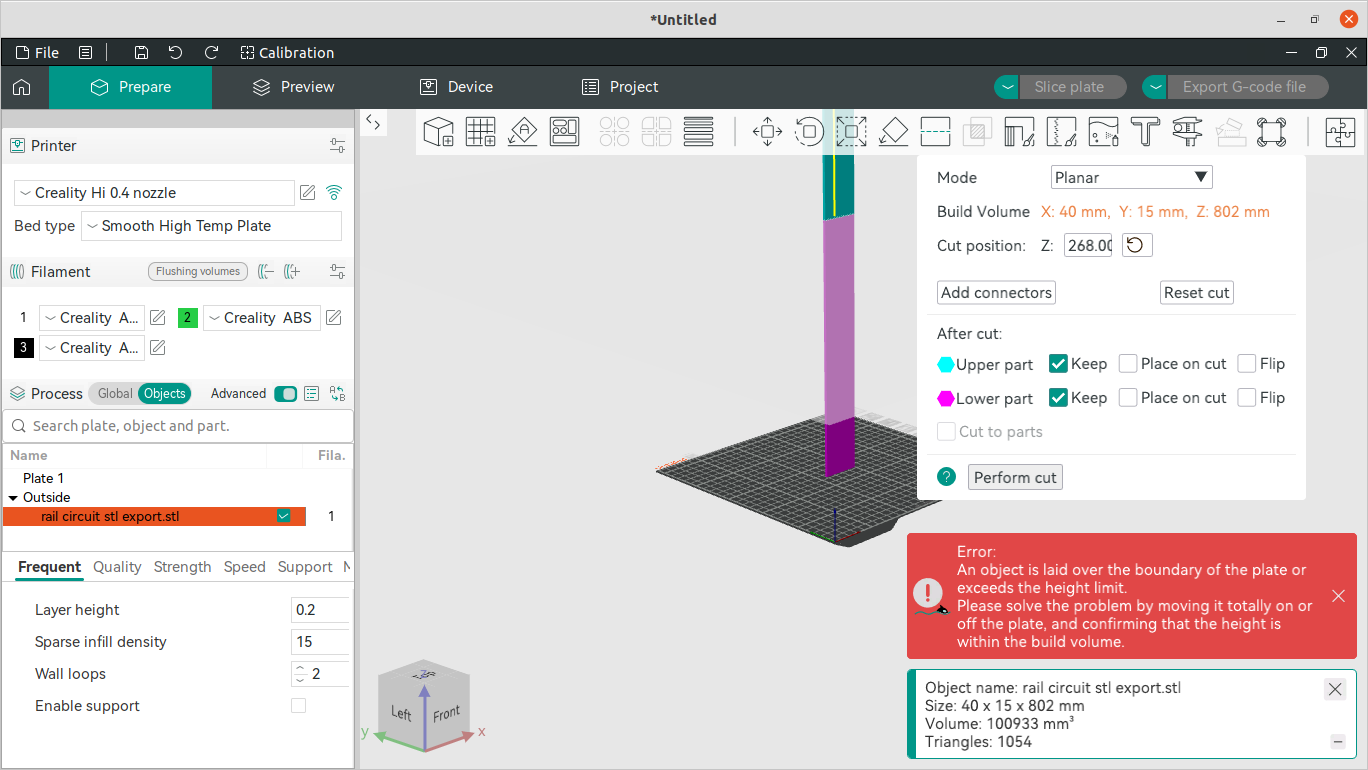Go to Home via house icon
This screenshot has height=770, width=1368.
tap(21, 87)
